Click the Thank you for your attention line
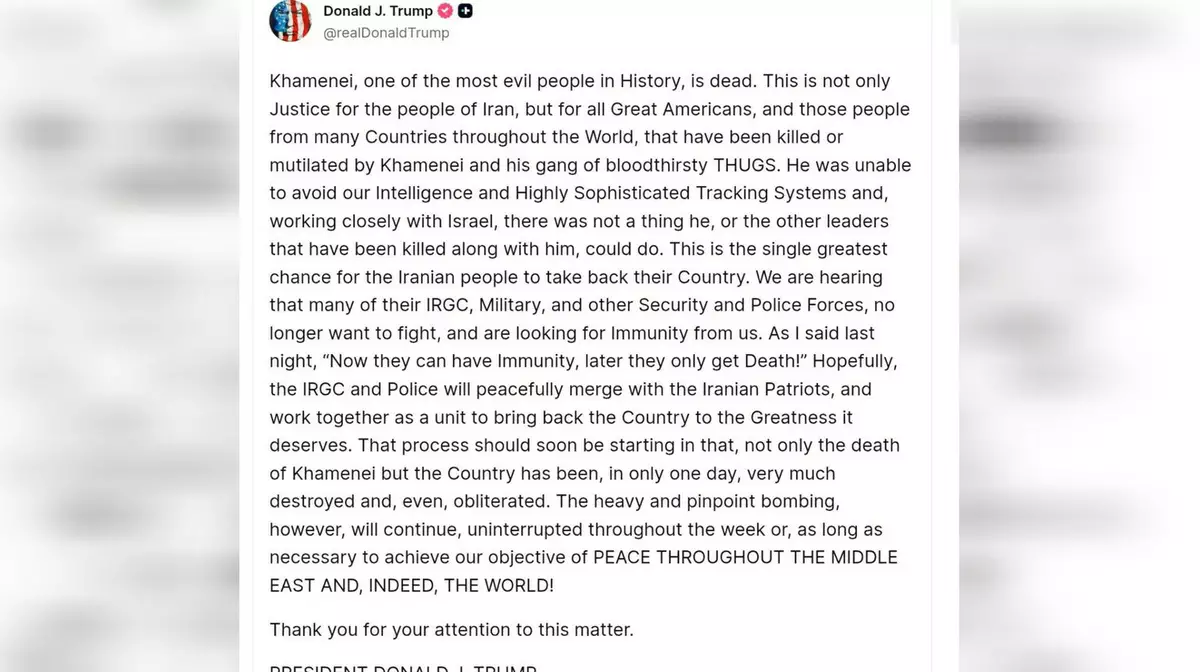The width and height of the screenshot is (1200, 672). pos(451,630)
